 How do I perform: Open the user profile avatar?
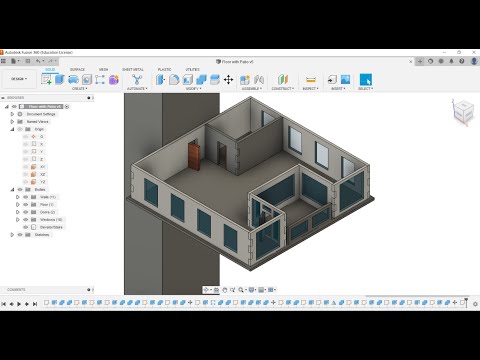(x=474, y=61)
